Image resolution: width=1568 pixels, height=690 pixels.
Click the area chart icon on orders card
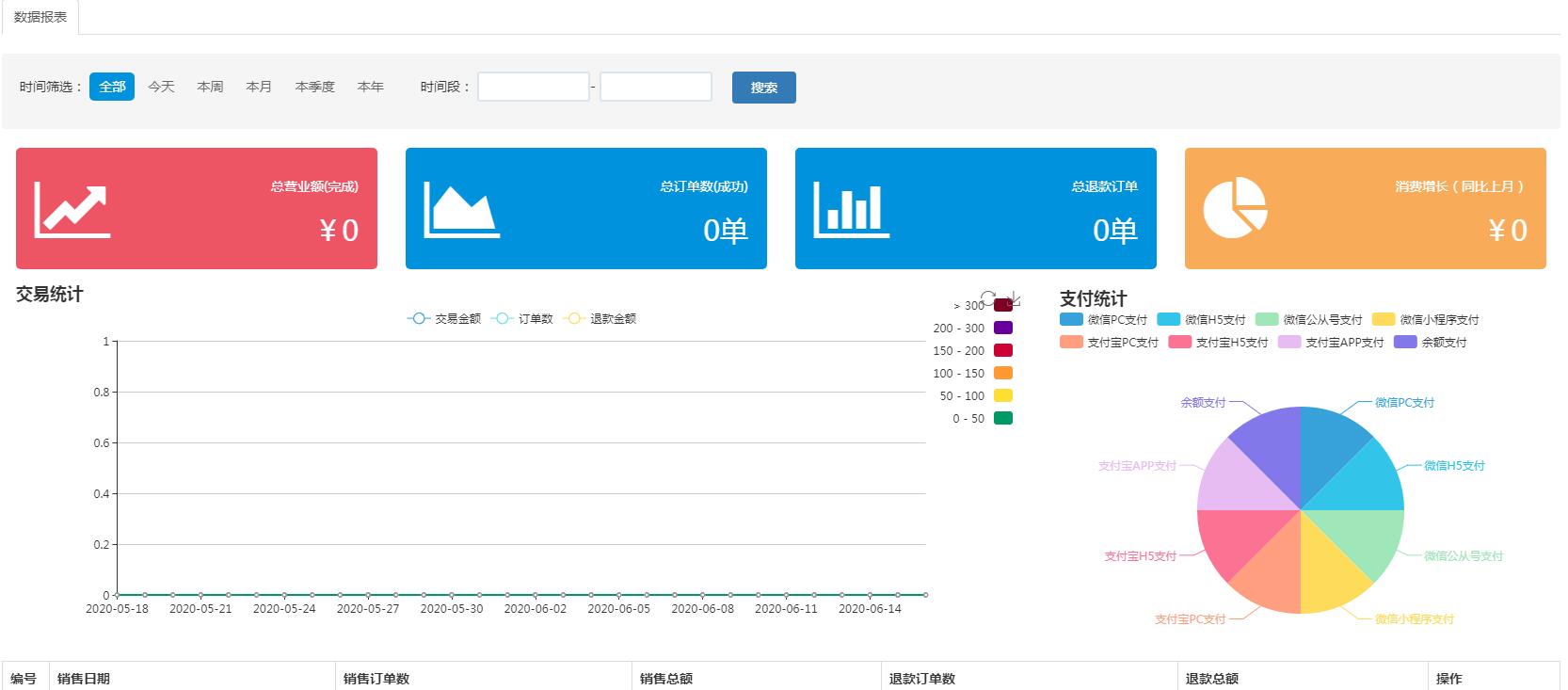(x=461, y=209)
